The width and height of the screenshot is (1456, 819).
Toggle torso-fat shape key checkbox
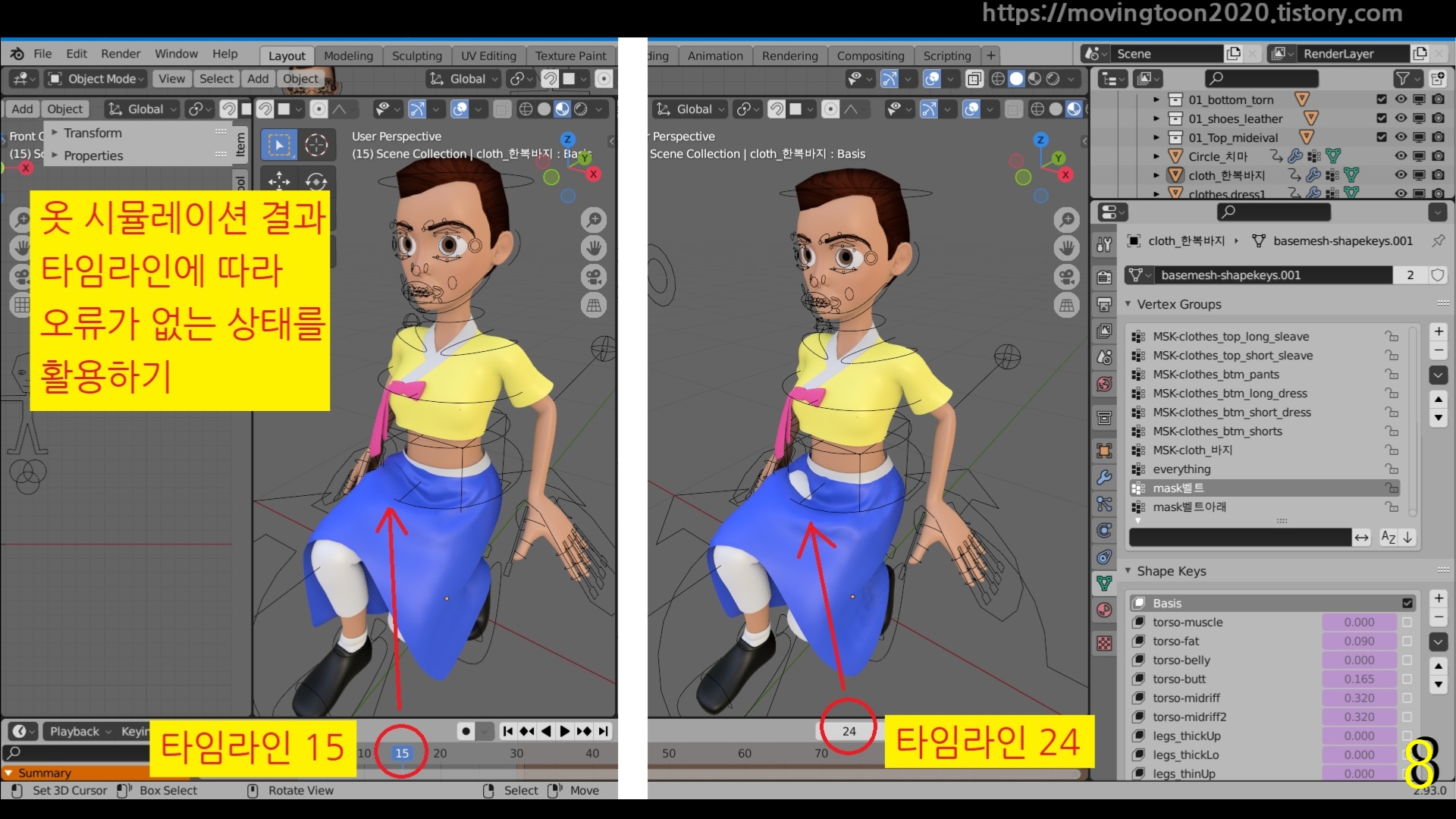click(1407, 641)
